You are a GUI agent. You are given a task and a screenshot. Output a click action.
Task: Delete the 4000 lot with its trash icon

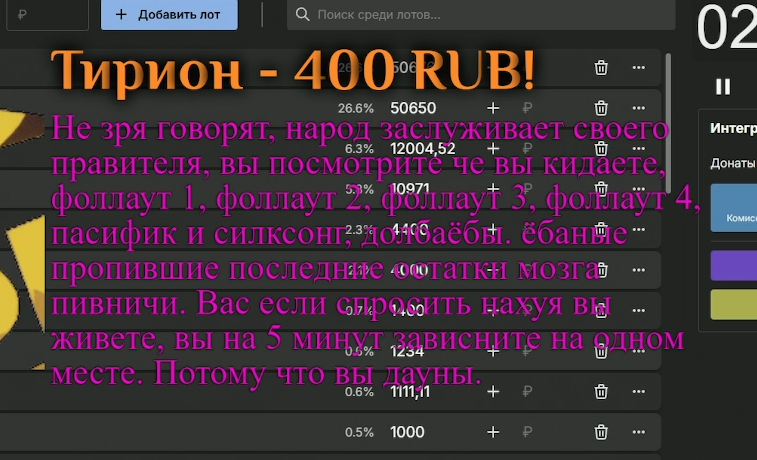click(x=601, y=270)
